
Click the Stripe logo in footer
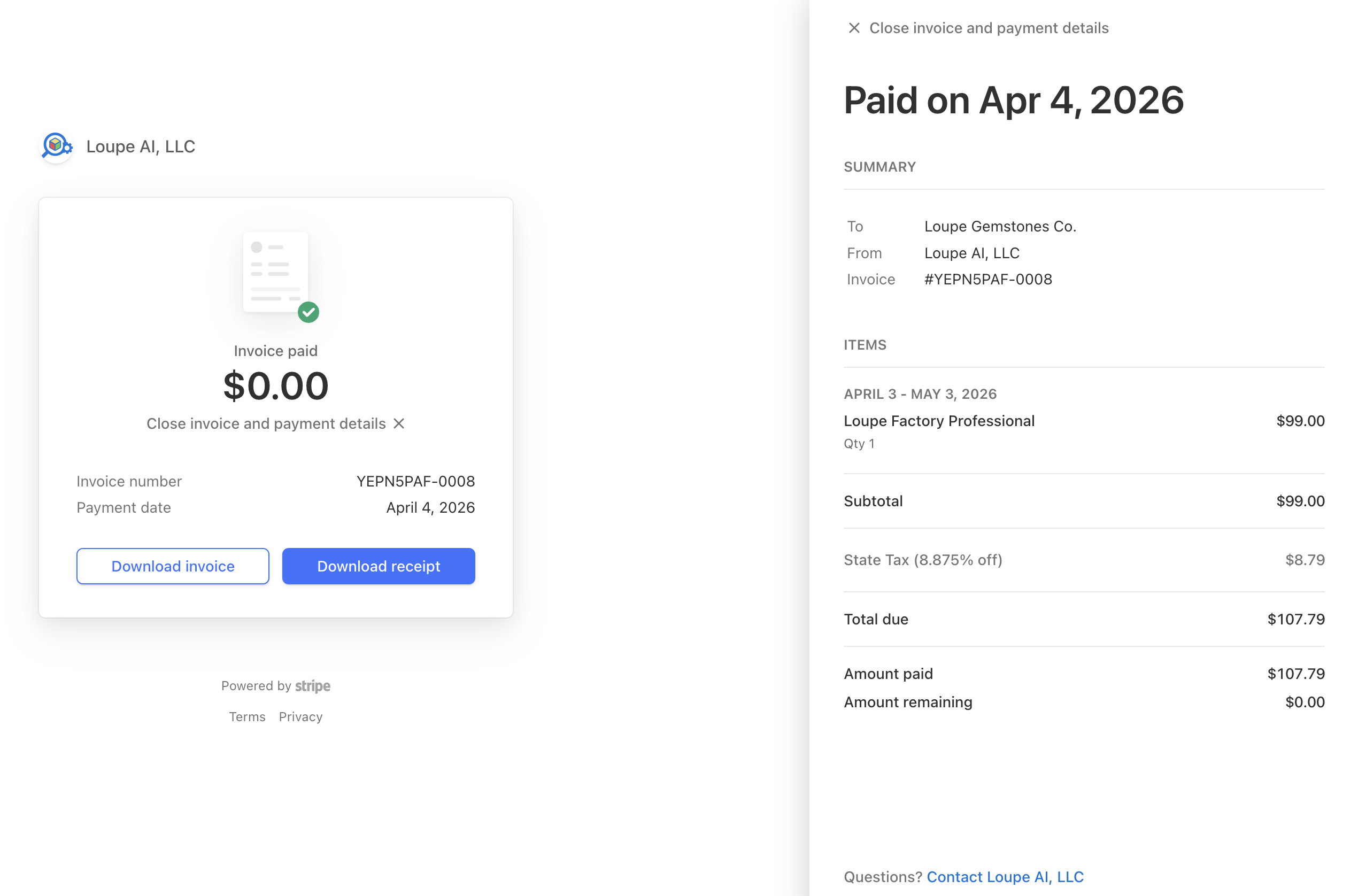(x=313, y=686)
